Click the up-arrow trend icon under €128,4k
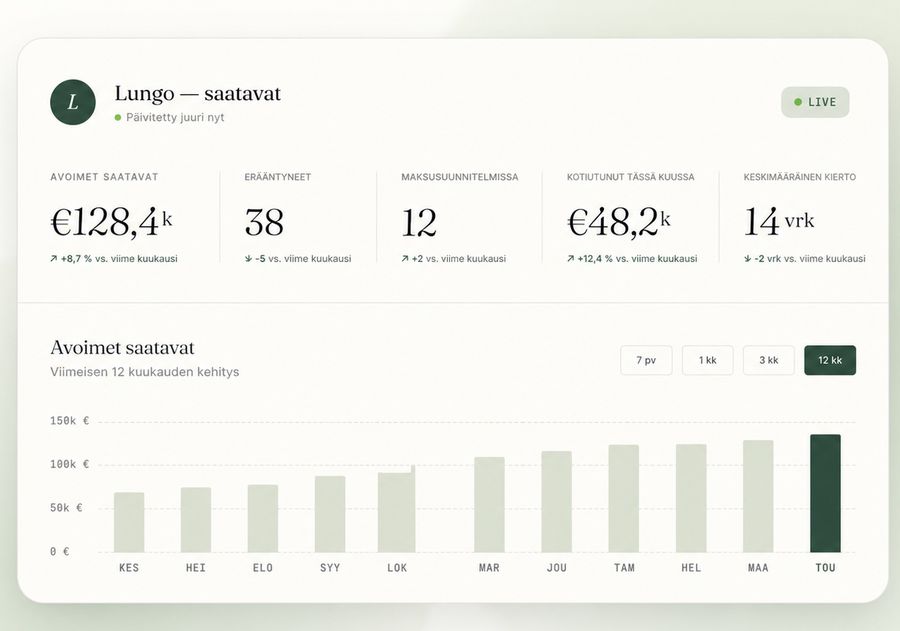Viewport: 900px width, 631px height. point(53,259)
